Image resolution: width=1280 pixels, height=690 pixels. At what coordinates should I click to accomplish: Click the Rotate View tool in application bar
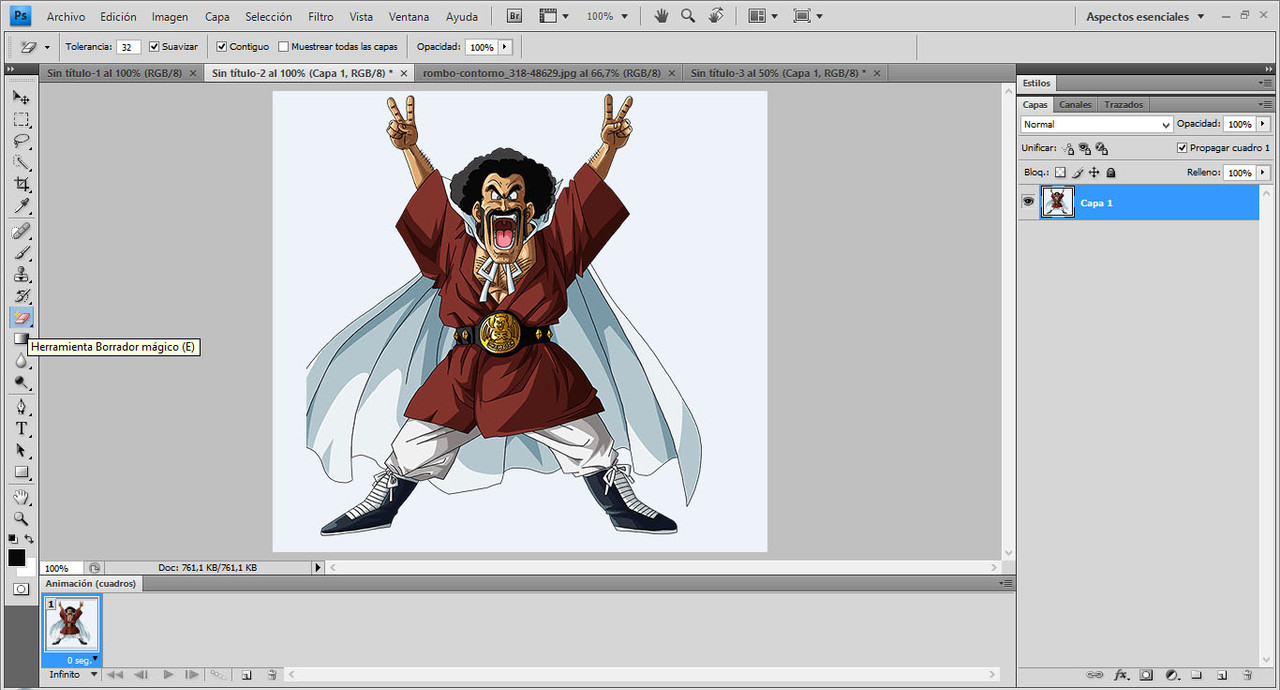716,16
